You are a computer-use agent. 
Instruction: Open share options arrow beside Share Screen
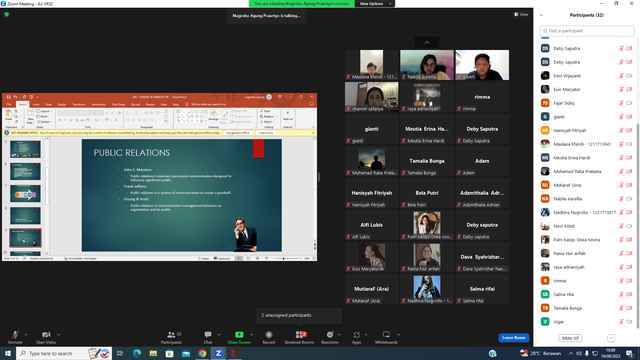pyautogui.click(x=251, y=335)
